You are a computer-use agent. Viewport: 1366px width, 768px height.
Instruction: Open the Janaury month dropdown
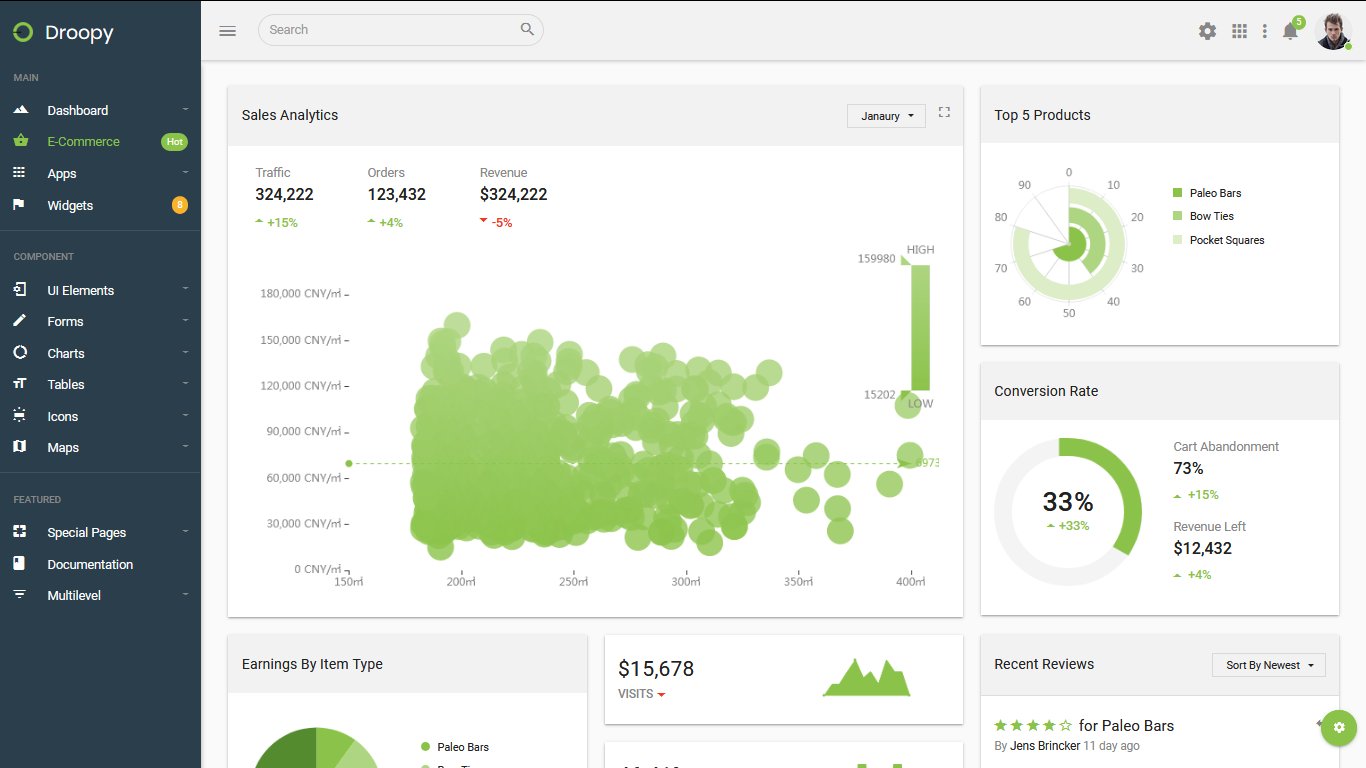point(886,116)
